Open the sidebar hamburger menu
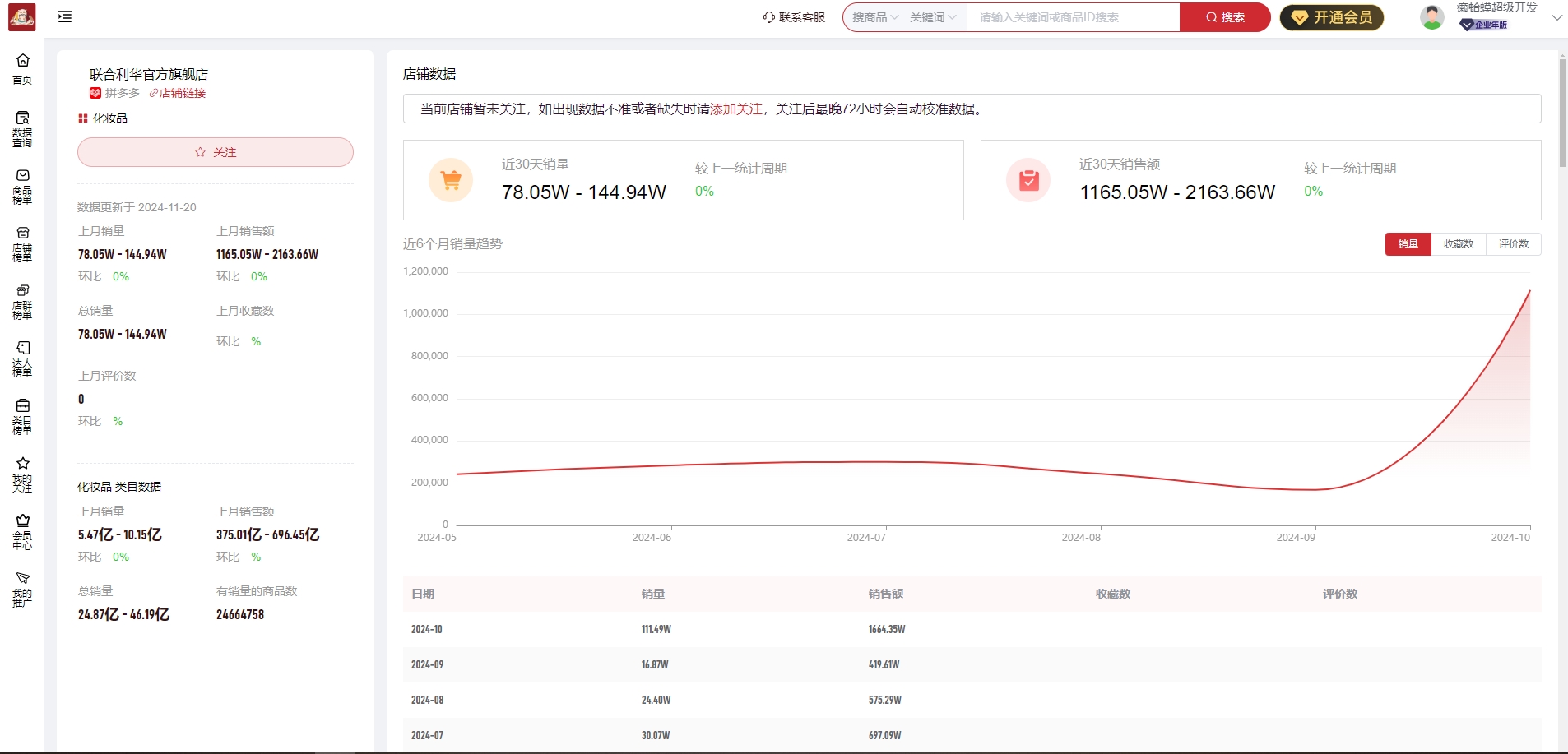1568x754 pixels. point(65,16)
